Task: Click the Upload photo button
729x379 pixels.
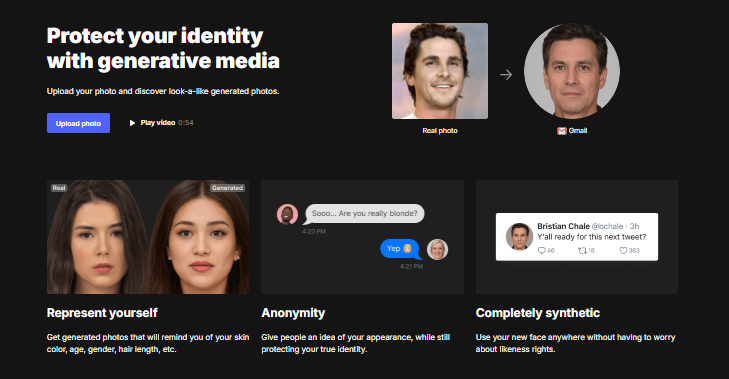Action: pyautogui.click(x=78, y=123)
